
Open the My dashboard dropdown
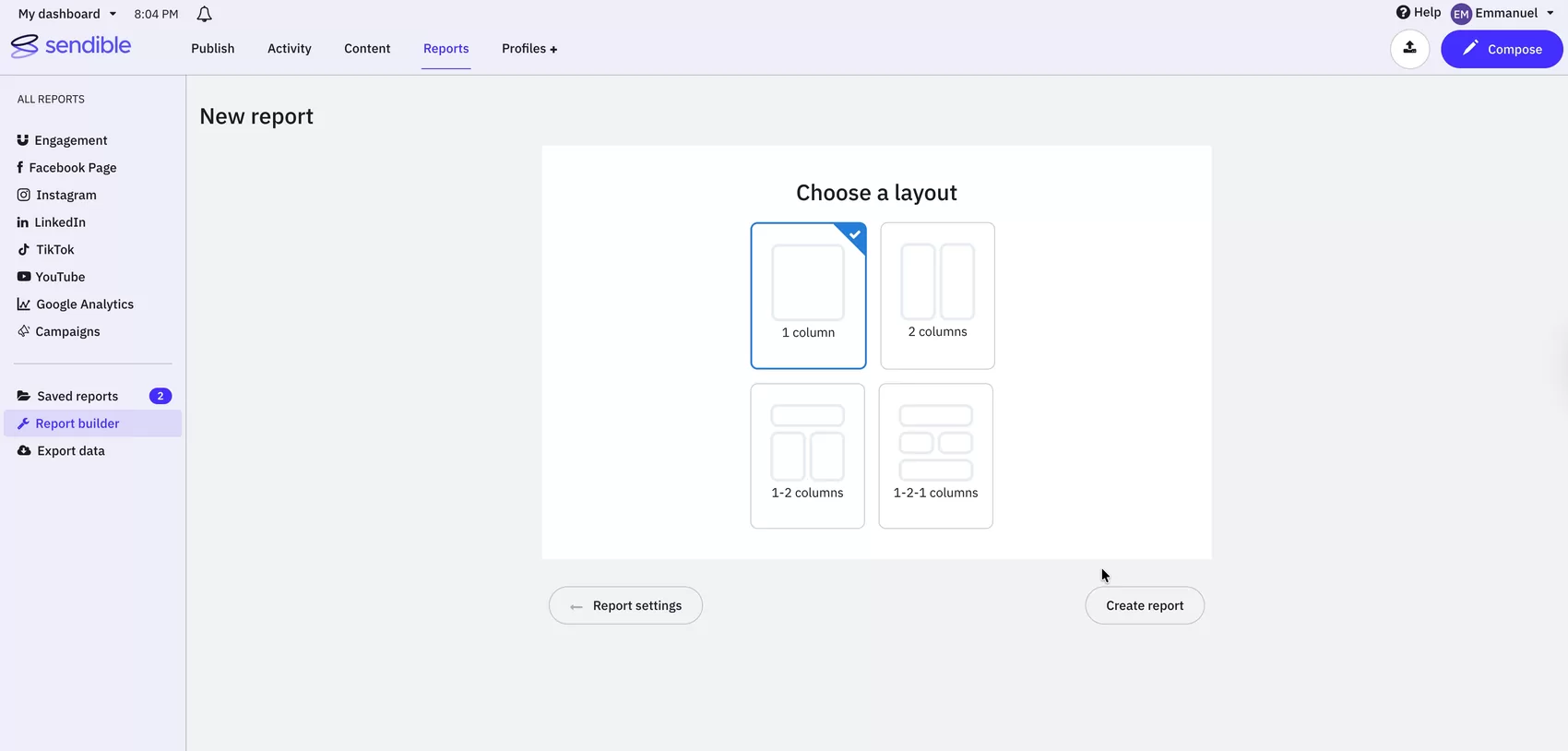tap(67, 14)
